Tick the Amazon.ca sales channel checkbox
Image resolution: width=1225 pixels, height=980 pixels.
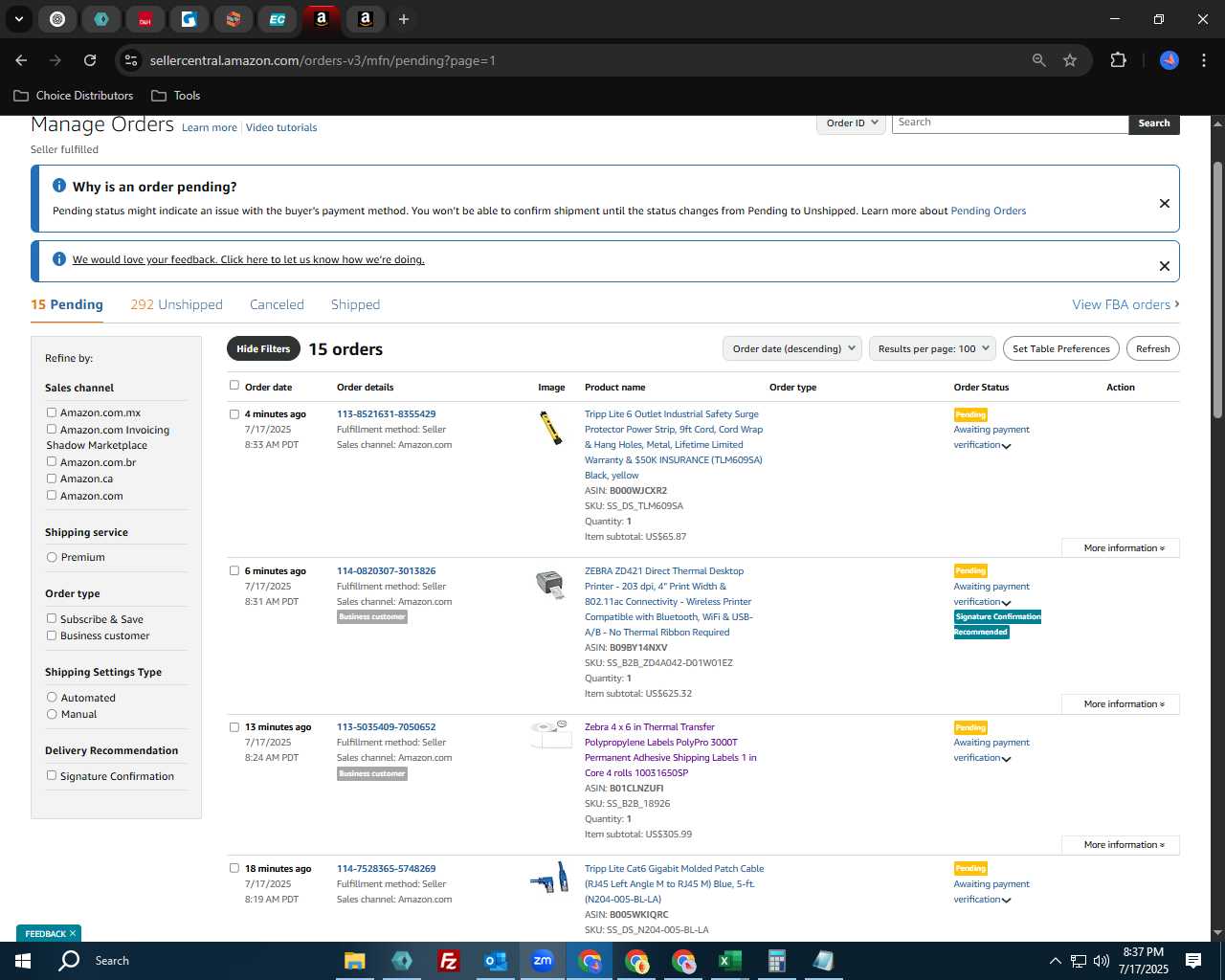52,479
